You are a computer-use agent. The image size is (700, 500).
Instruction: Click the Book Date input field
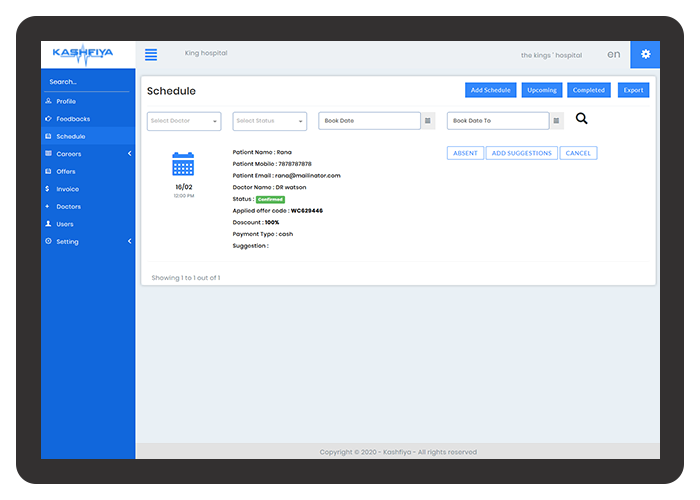click(x=369, y=121)
